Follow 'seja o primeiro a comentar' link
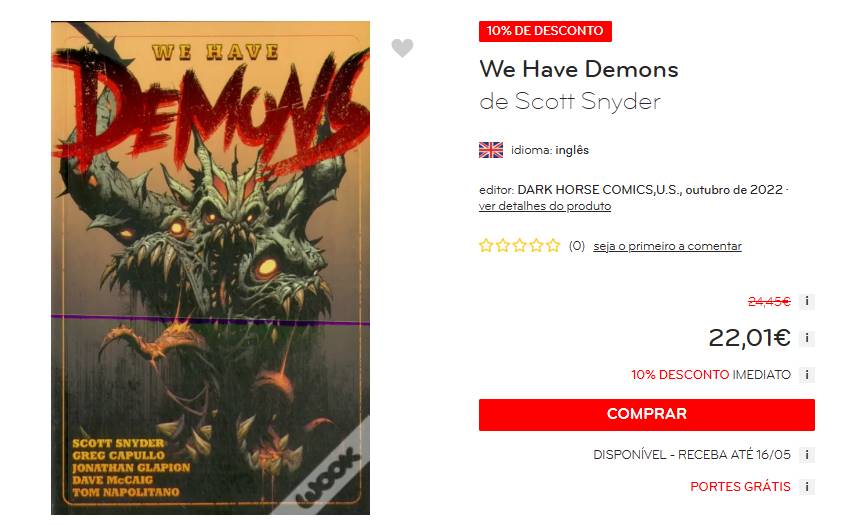The height and width of the screenshot is (525, 848). [x=667, y=246]
